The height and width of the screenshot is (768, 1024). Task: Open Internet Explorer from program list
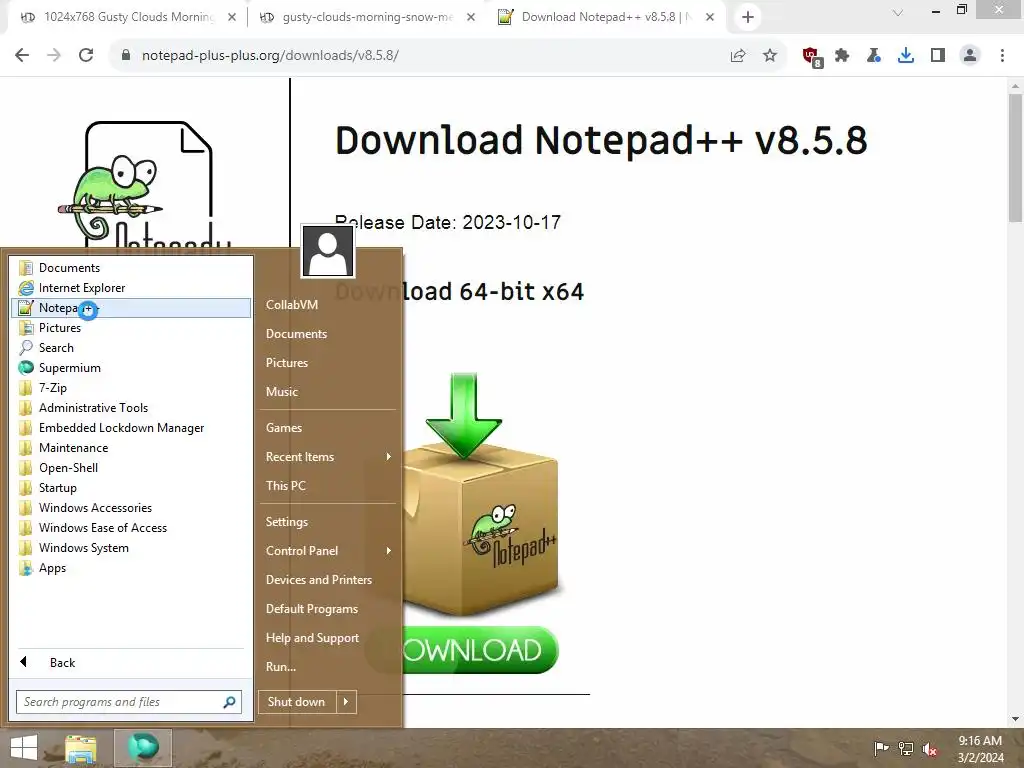[131, 287]
